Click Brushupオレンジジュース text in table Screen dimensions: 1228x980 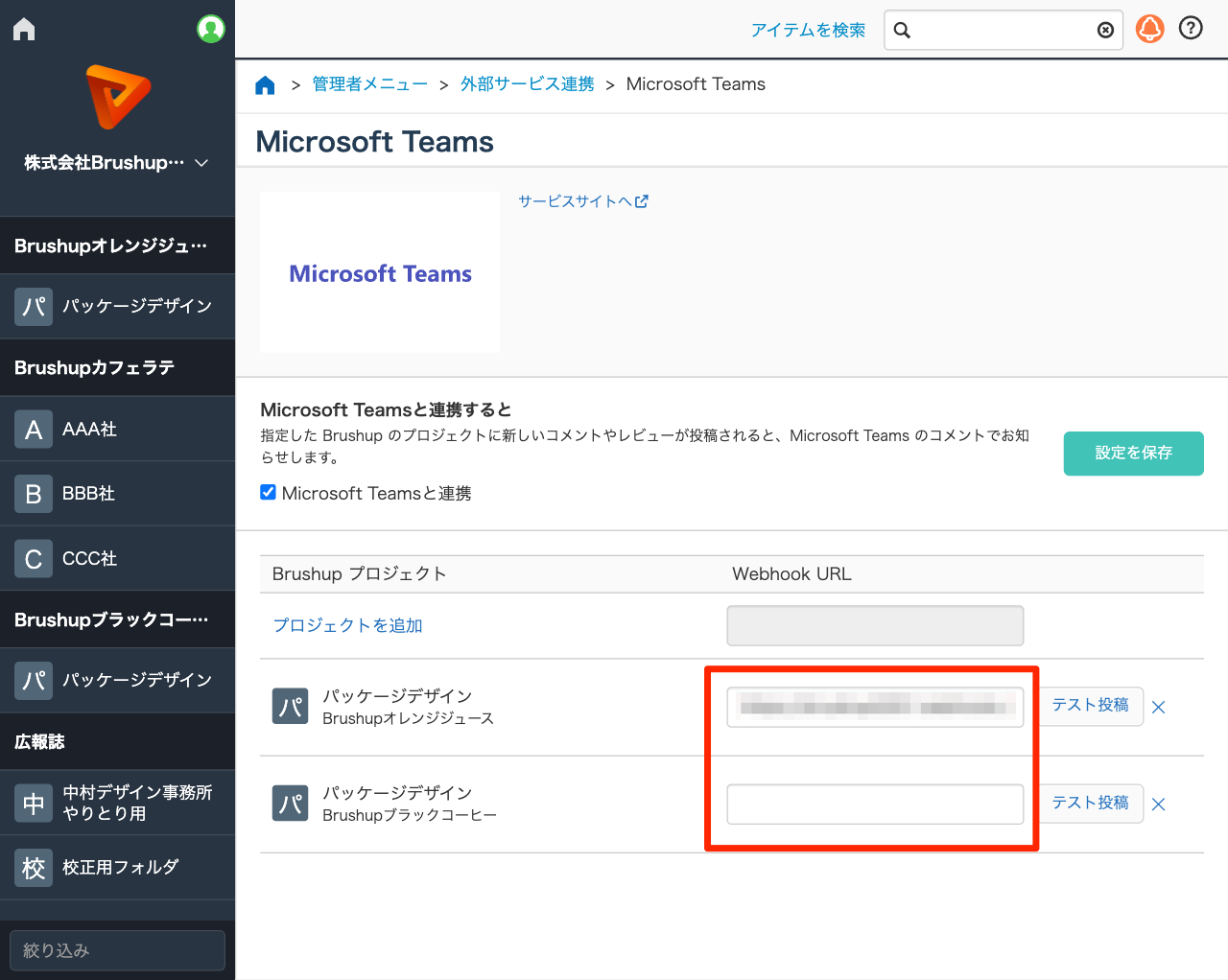pos(409,718)
